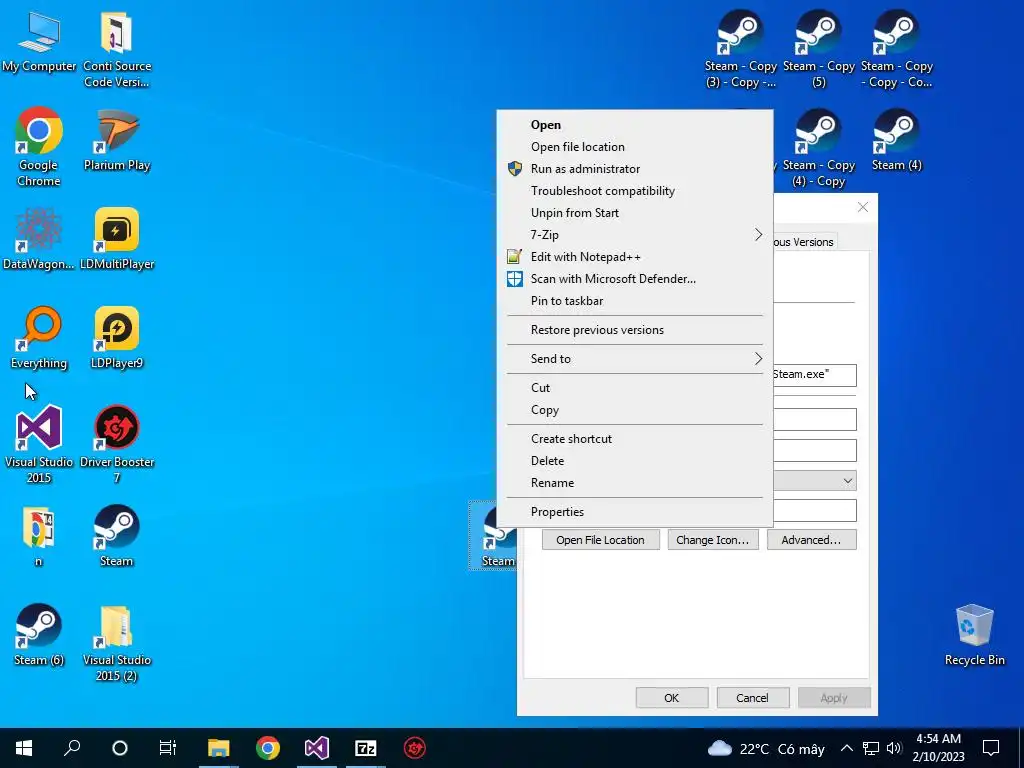Show hidden system tray icons chevron
Screen dimensions: 1024x768
[x=846, y=748]
